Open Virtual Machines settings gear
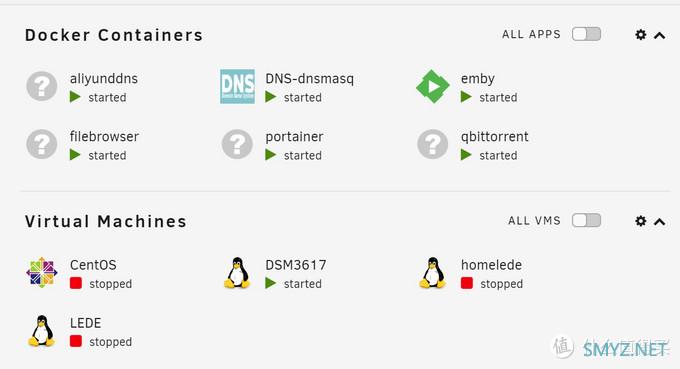Screen dimensions: 680x369 click(x=641, y=221)
